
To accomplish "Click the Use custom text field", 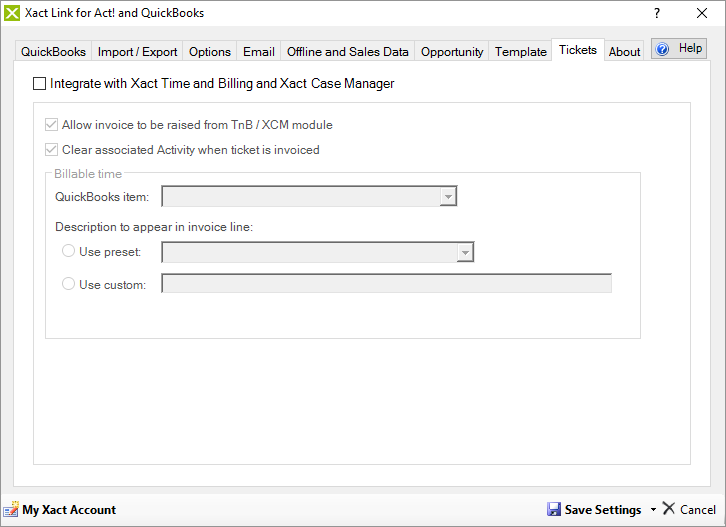I will 387,283.
